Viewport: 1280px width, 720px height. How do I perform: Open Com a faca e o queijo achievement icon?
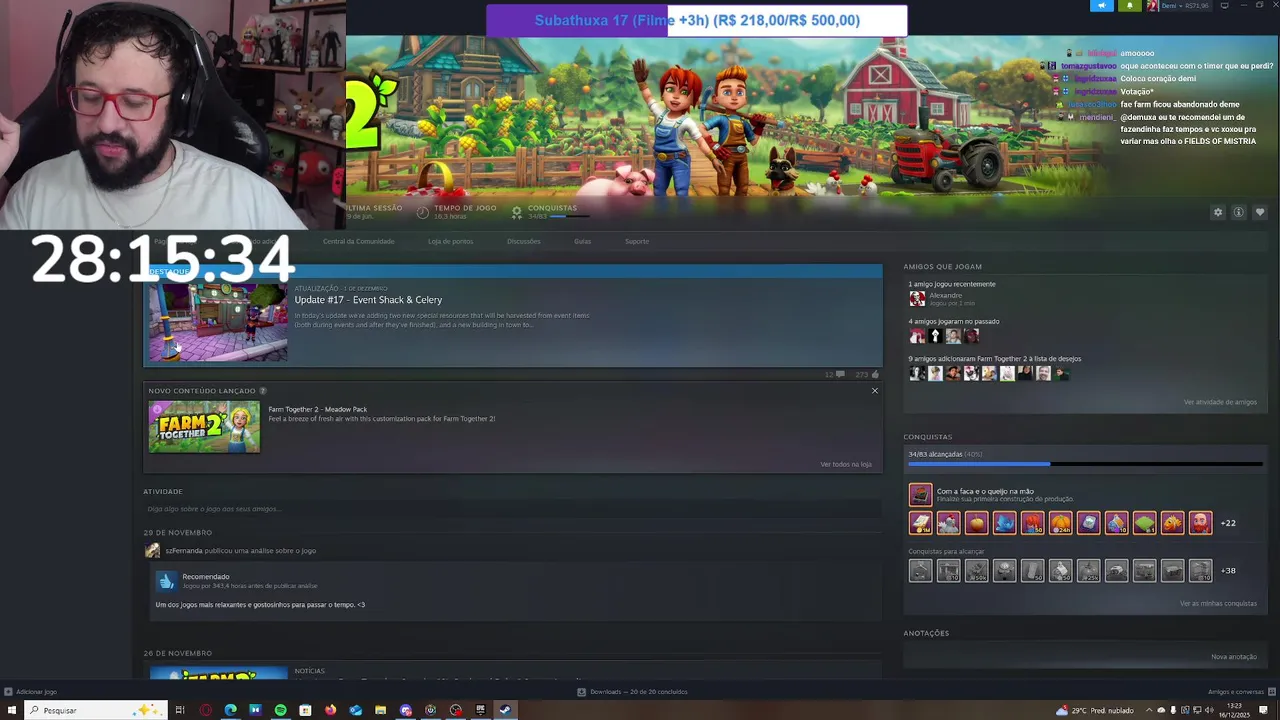[920, 494]
